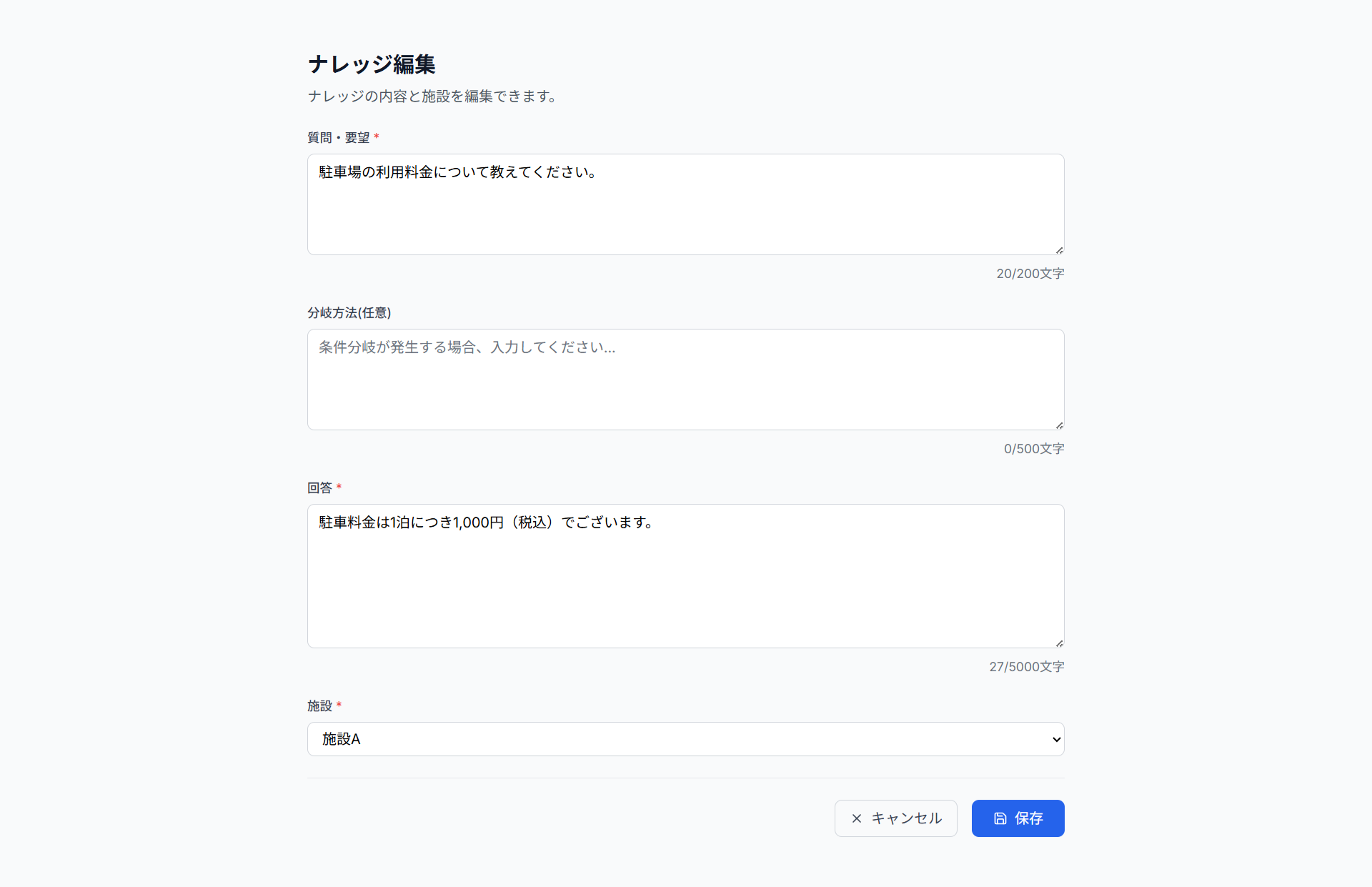The width and height of the screenshot is (1372, 887).
Task: Click the キャンセル button
Action: point(896,818)
